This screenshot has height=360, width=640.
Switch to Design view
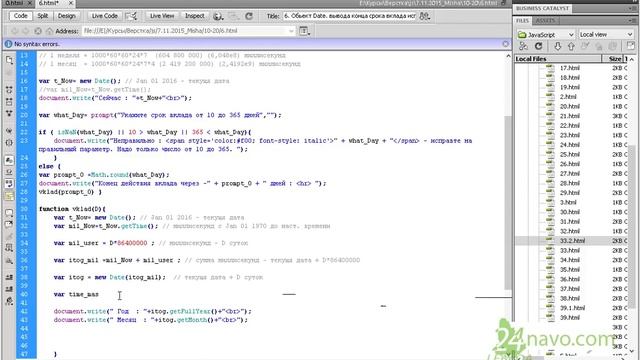(x=67, y=16)
